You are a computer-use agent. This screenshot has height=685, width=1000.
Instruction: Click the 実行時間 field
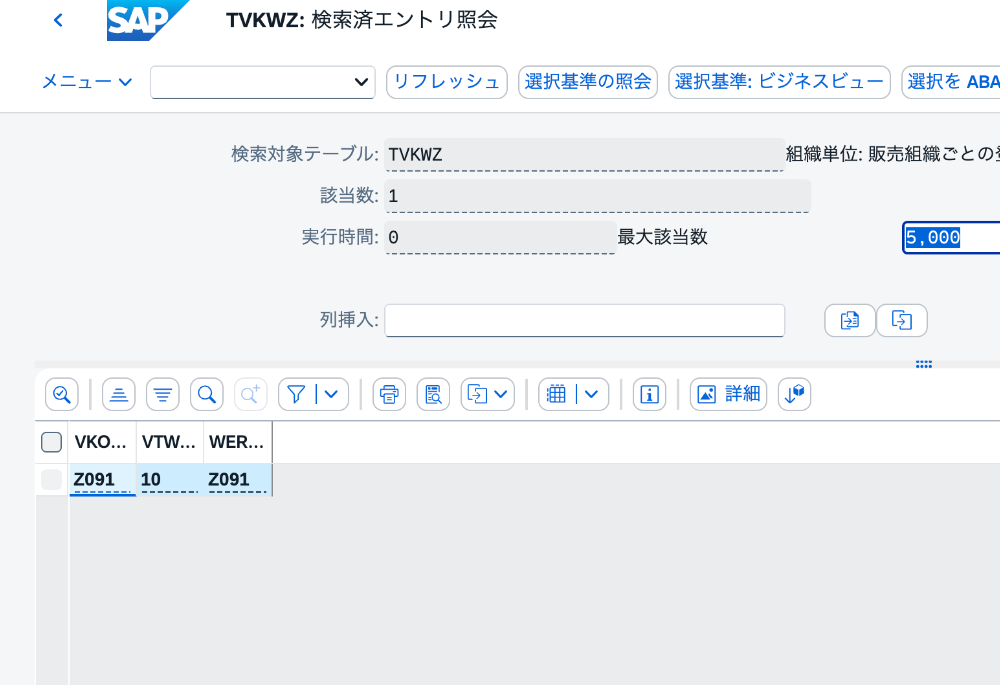500,237
